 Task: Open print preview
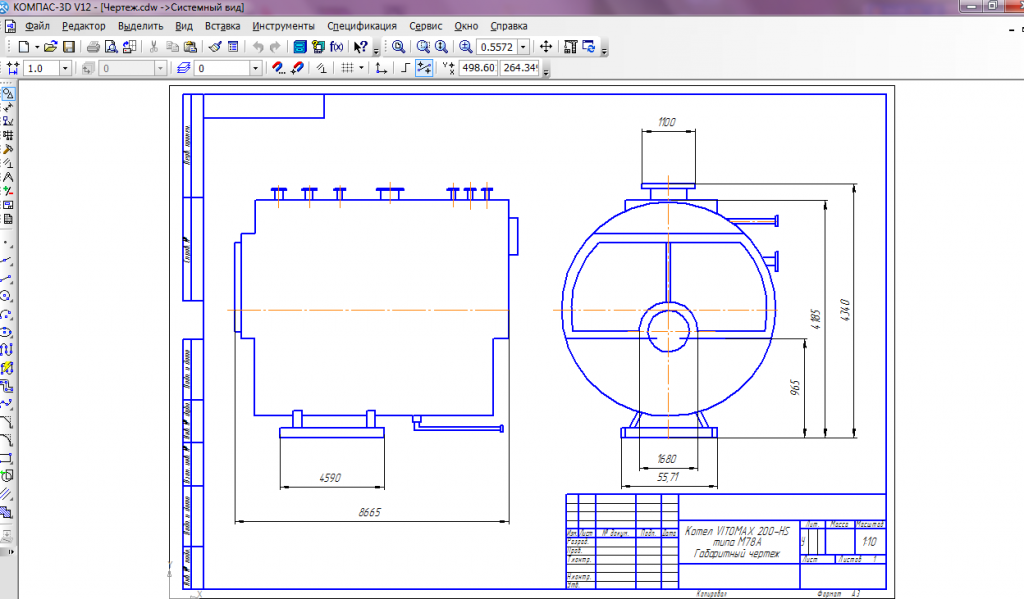pyautogui.click(x=111, y=47)
